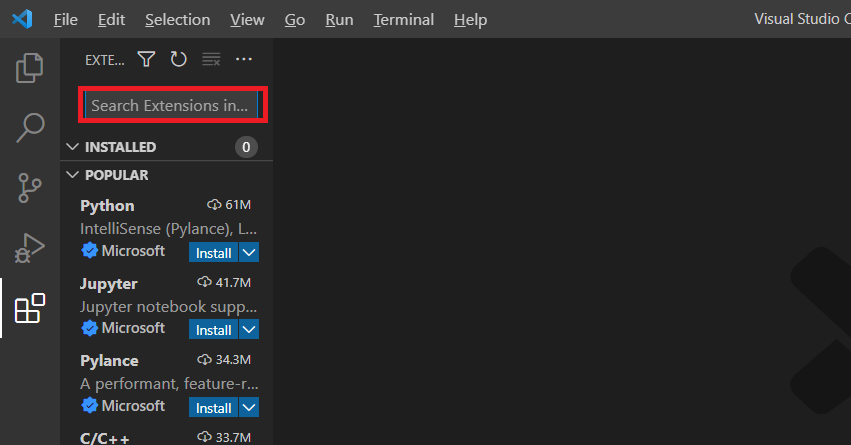The width and height of the screenshot is (851, 445).
Task: Click Pylance's Microsoft verified badge
Action: 90,405
